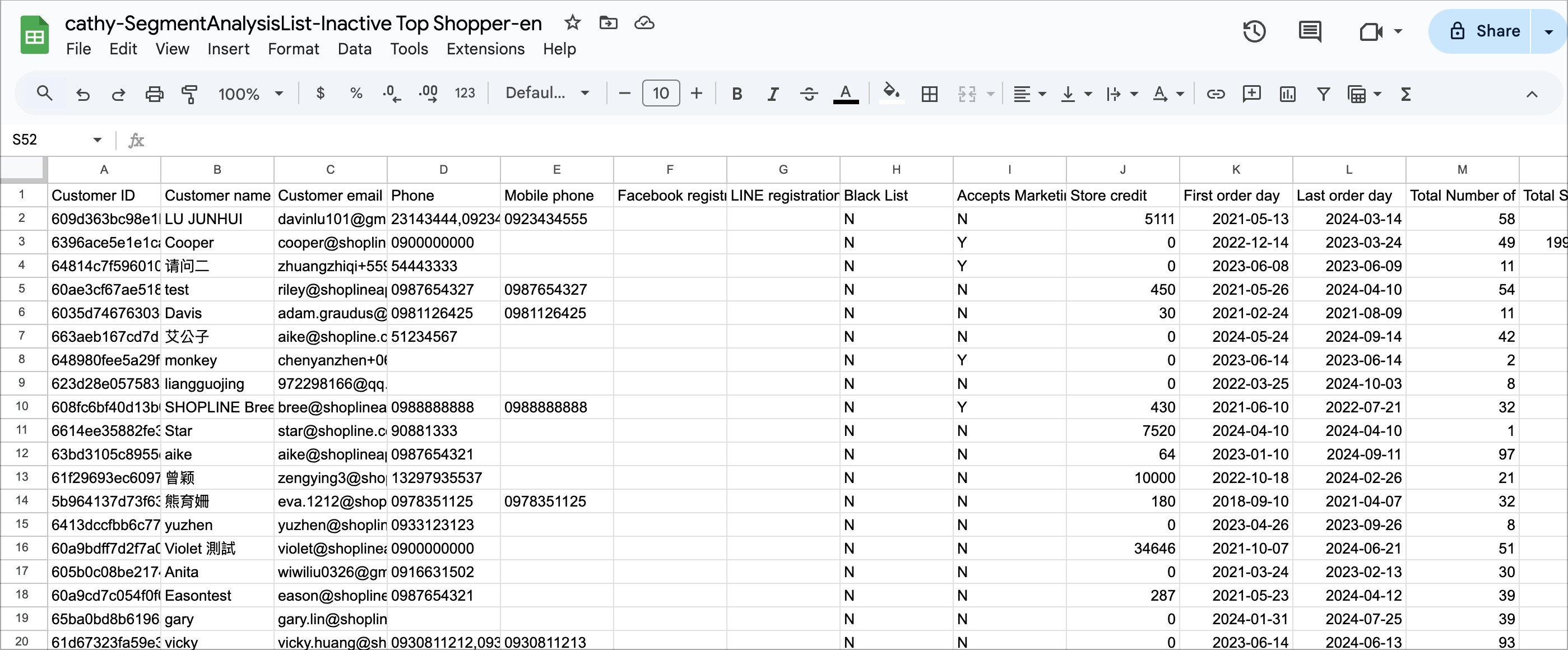Open the fill color paint bucket
The height and width of the screenshot is (650, 1568).
point(891,93)
